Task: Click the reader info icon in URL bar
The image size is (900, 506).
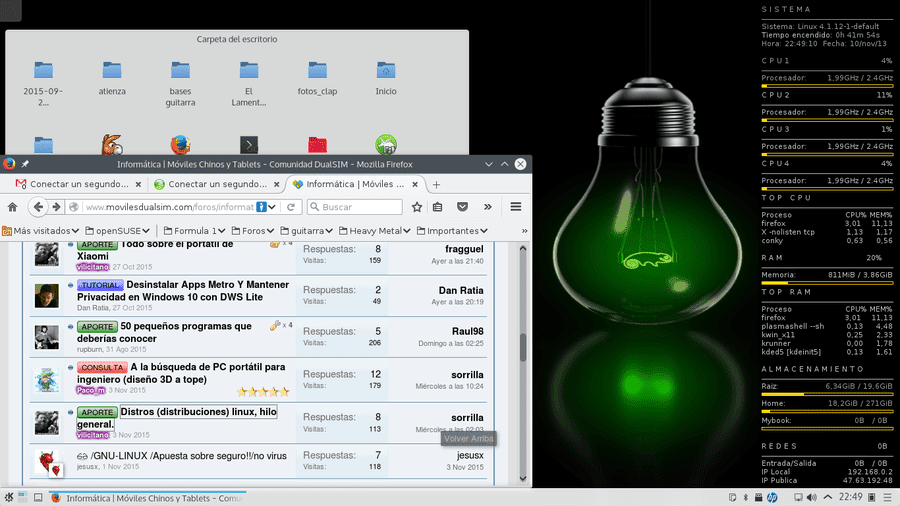Action: tap(261, 207)
